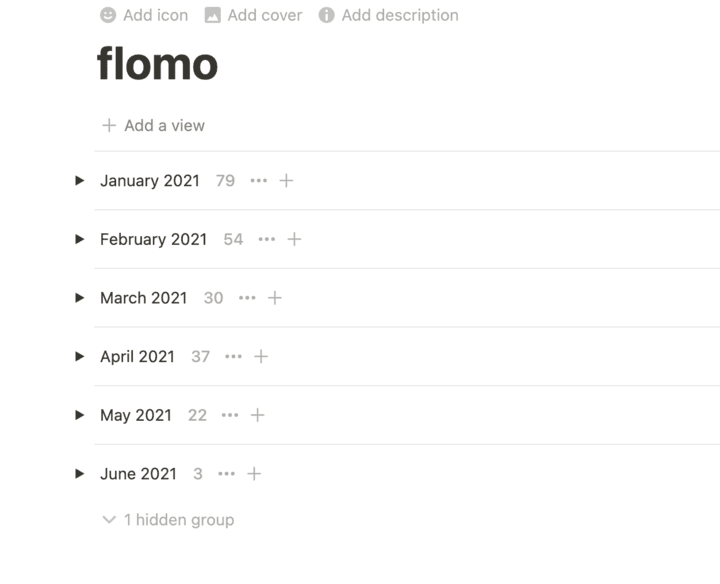The image size is (720, 584).
Task: Expand the February 2021 group triangle
Action: coord(80,239)
